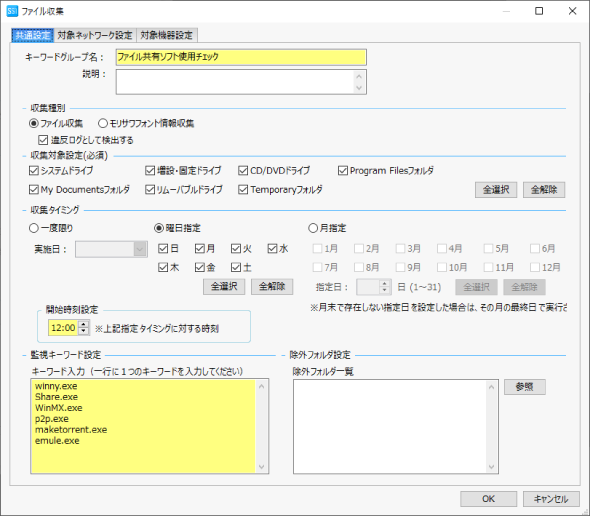
Task: Toggle 日 (Sunday) checkbox
Action: [163, 249]
